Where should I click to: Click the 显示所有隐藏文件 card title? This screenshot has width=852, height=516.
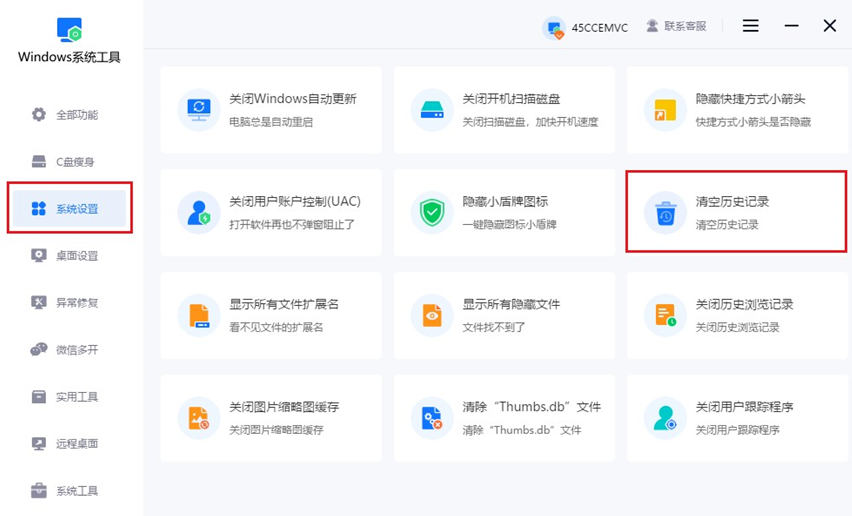pyautogui.click(x=511, y=304)
